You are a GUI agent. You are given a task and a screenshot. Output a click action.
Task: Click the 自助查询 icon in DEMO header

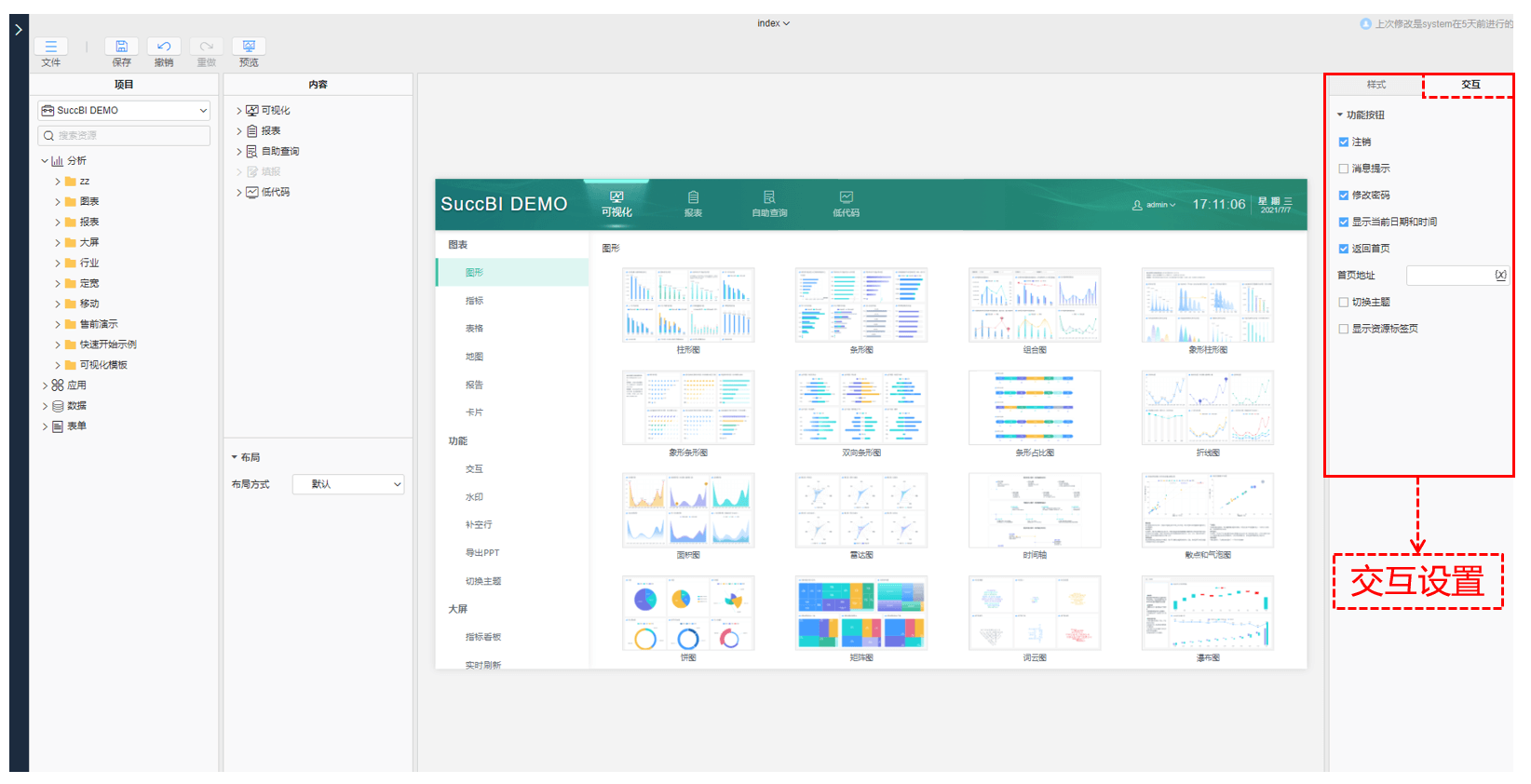click(769, 197)
